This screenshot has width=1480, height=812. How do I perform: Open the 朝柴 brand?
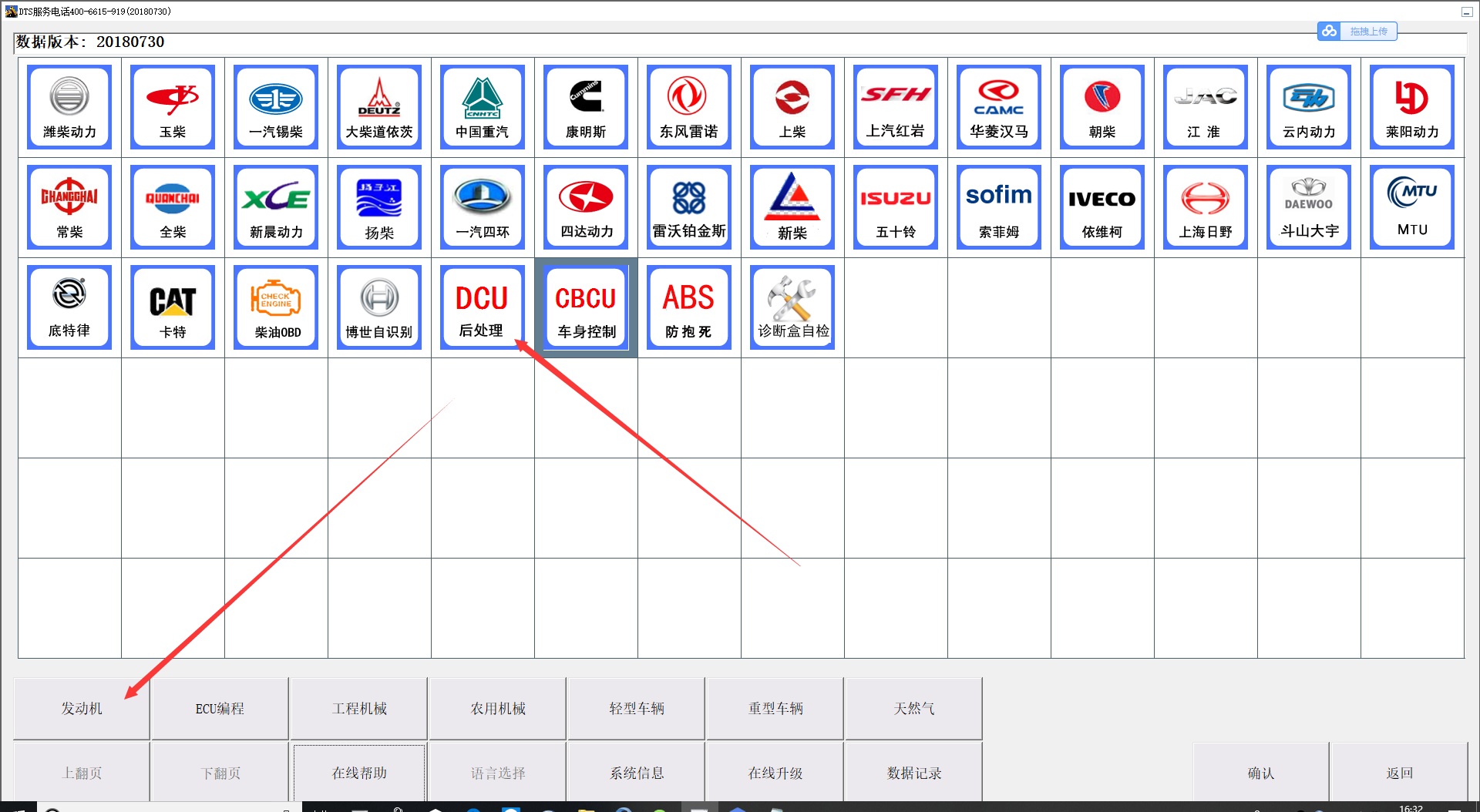click(1102, 107)
